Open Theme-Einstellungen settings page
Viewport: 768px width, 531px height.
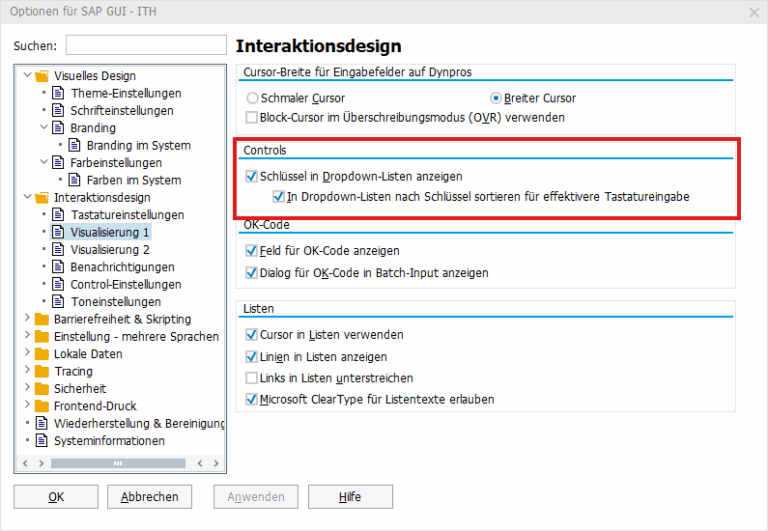coord(126,94)
